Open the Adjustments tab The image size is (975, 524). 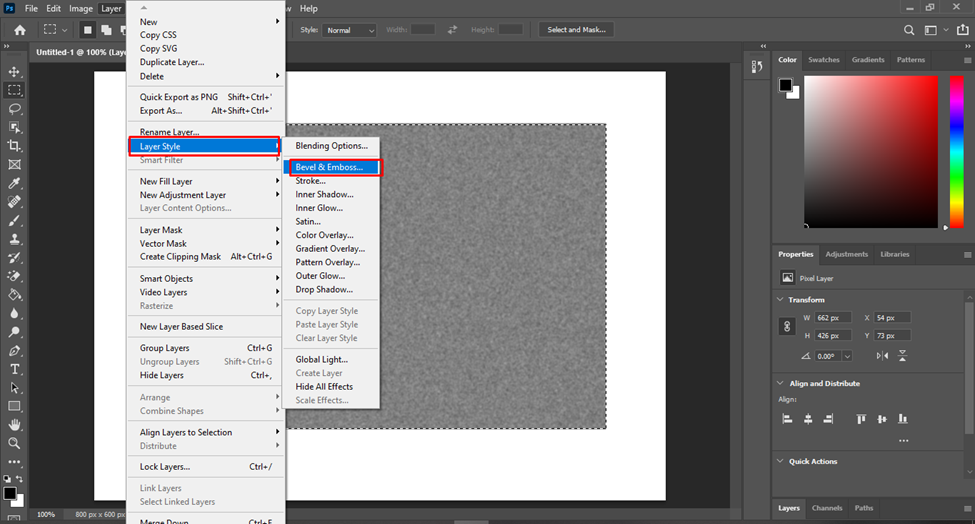pos(846,254)
